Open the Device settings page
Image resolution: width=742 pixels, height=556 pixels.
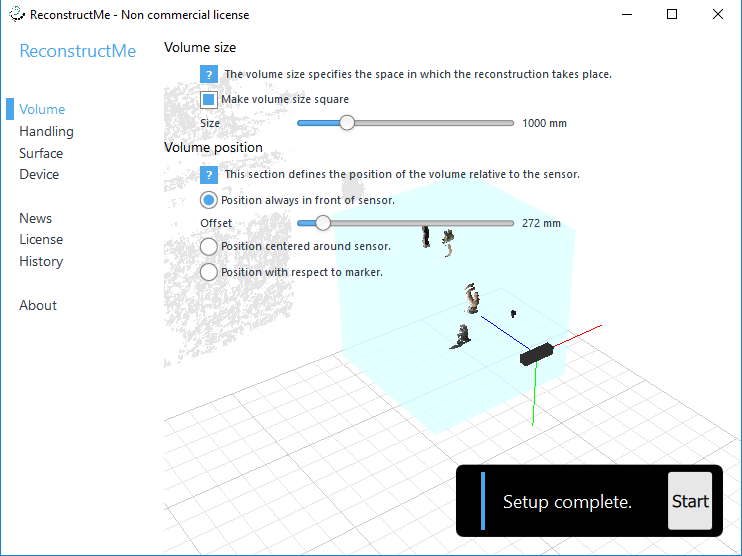[39, 175]
